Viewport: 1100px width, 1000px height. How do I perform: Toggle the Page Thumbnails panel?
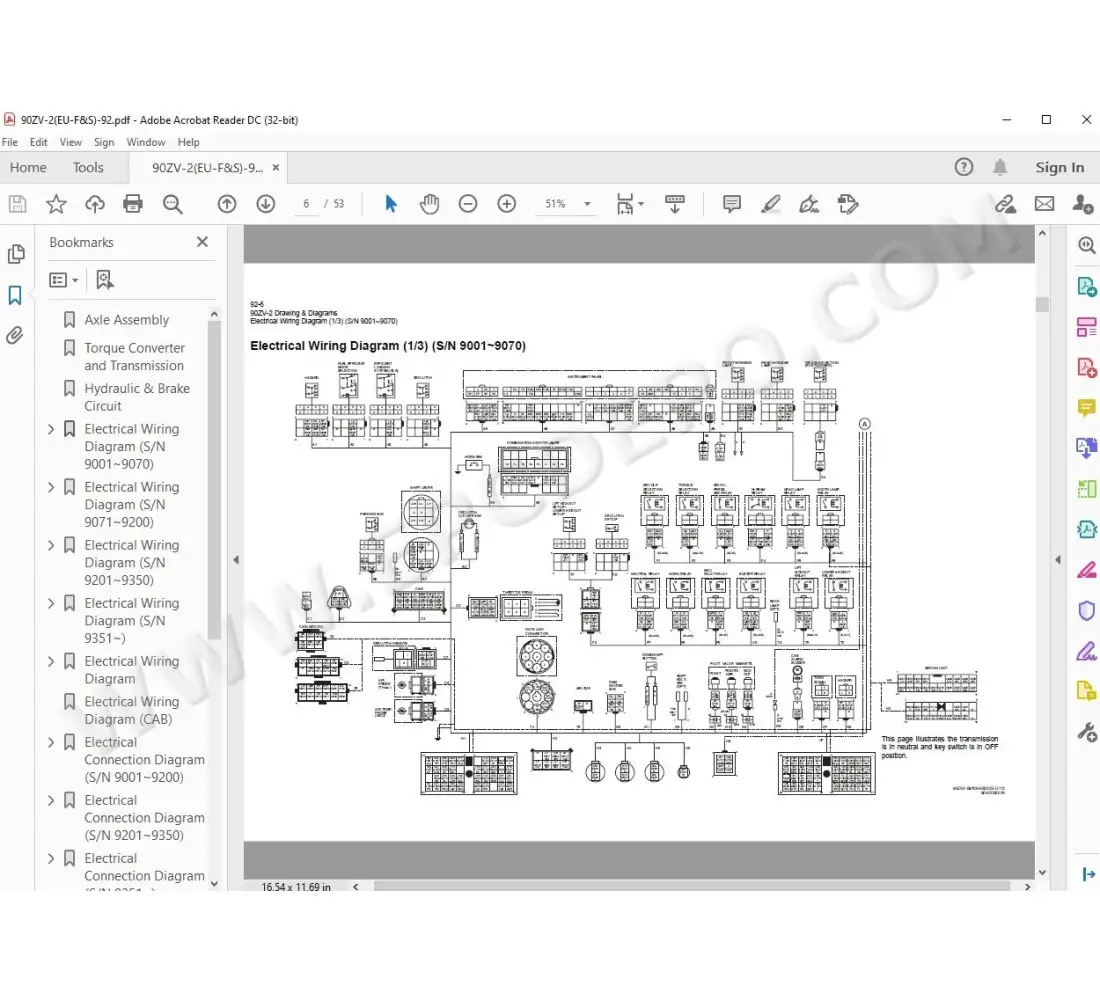pyautogui.click(x=15, y=254)
